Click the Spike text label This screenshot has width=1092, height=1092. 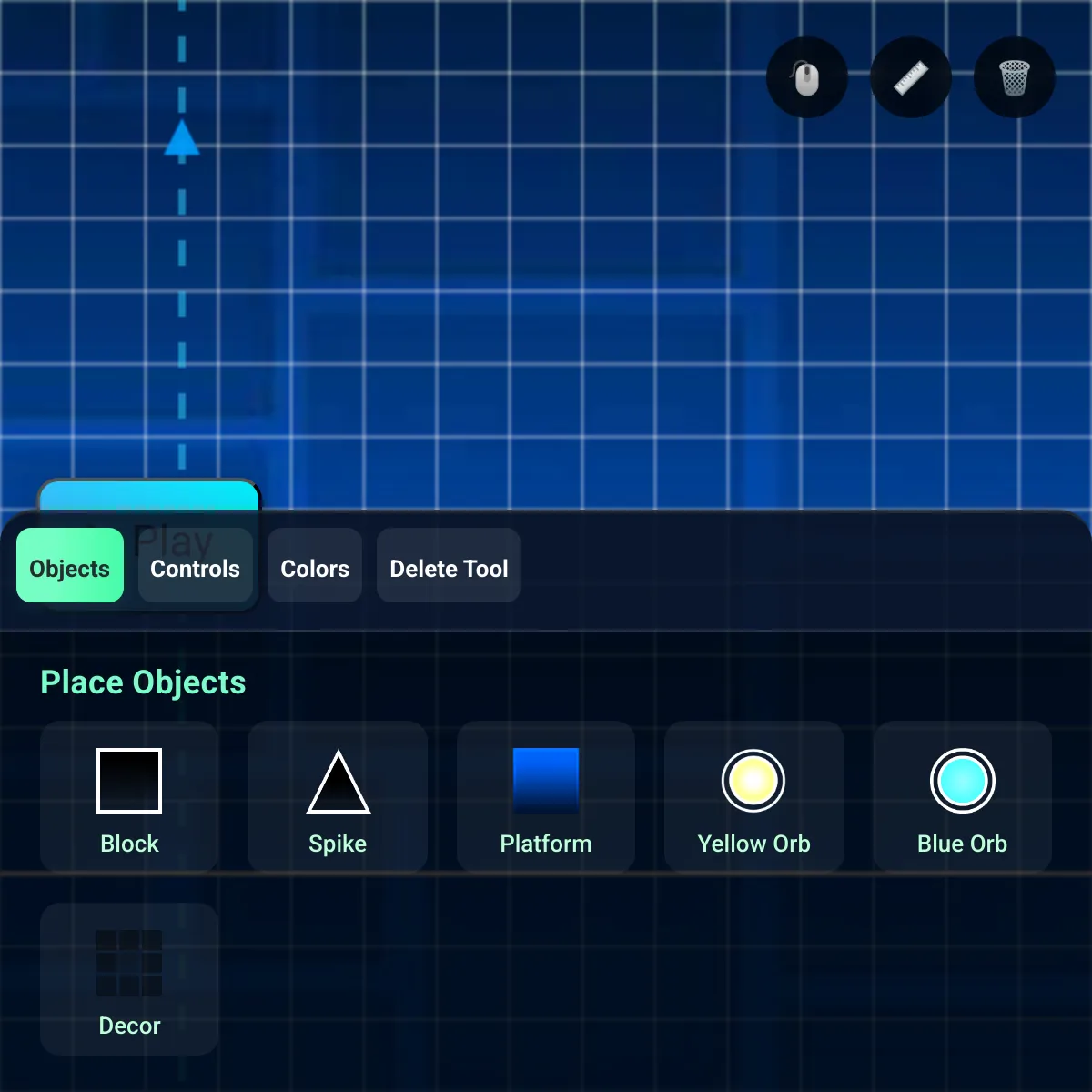click(x=338, y=844)
